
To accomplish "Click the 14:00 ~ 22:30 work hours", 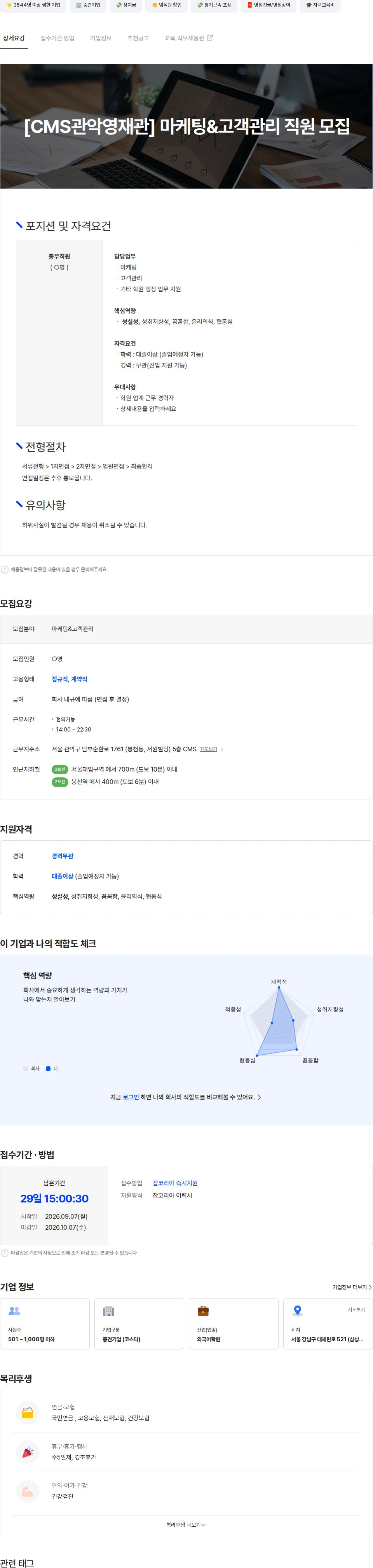I will tap(73, 729).
